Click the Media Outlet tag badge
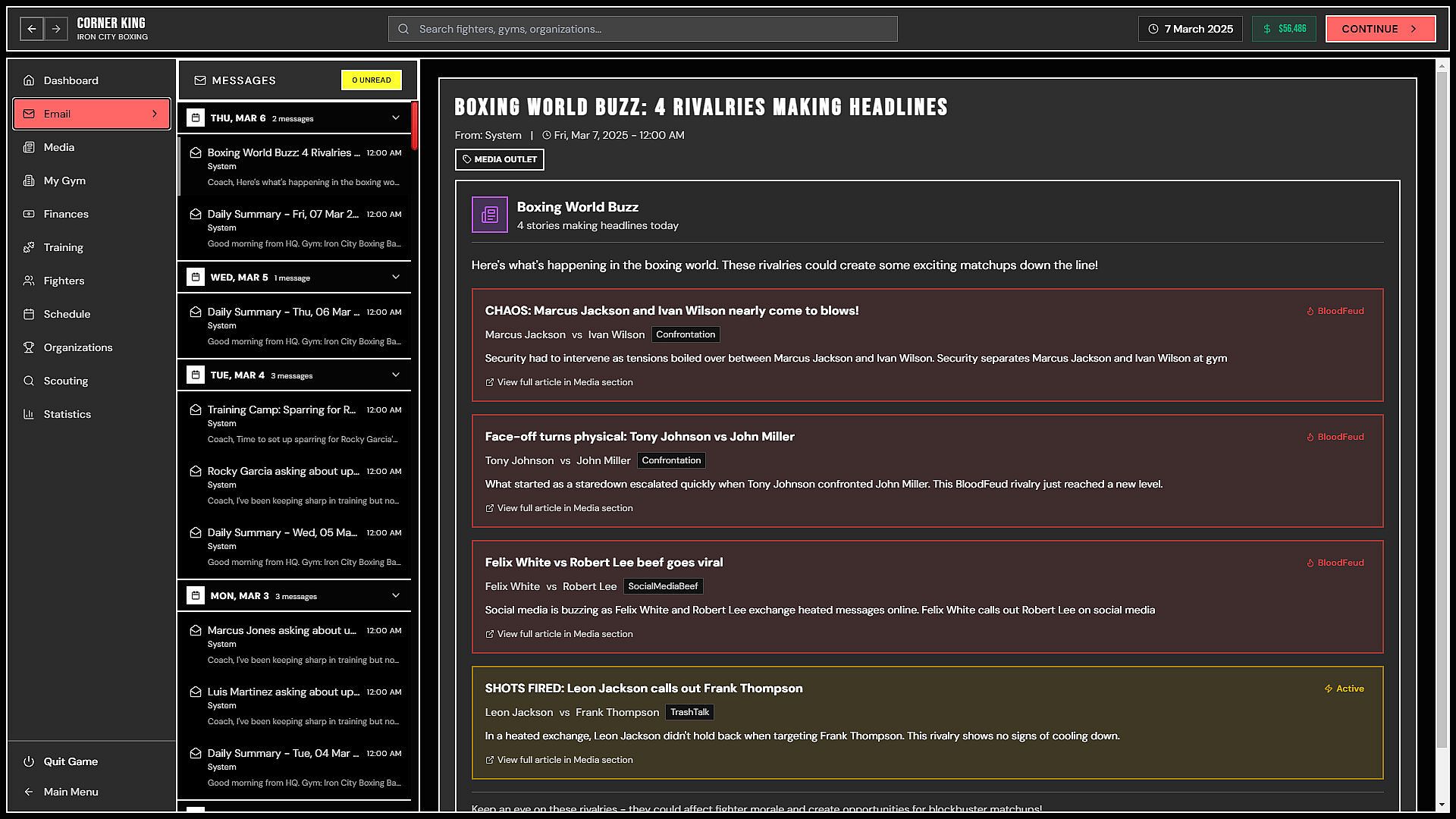This screenshot has height=819, width=1456. pyautogui.click(x=499, y=159)
